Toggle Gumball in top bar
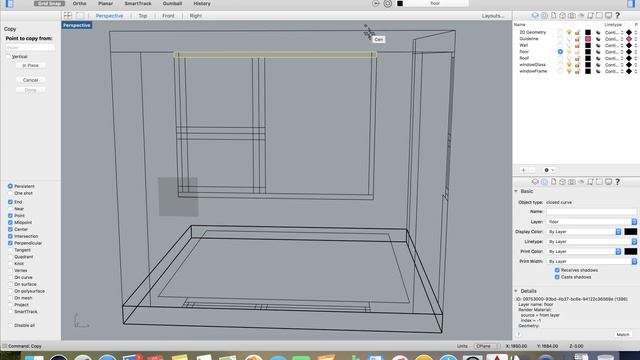640x360 pixels. 172,3
